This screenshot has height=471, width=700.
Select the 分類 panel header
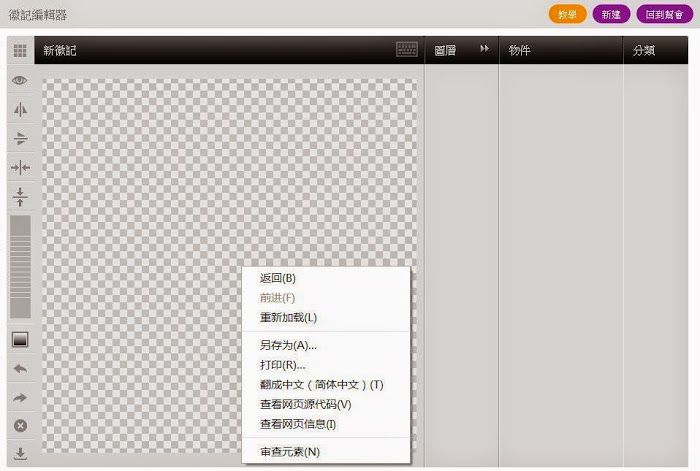[644, 50]
